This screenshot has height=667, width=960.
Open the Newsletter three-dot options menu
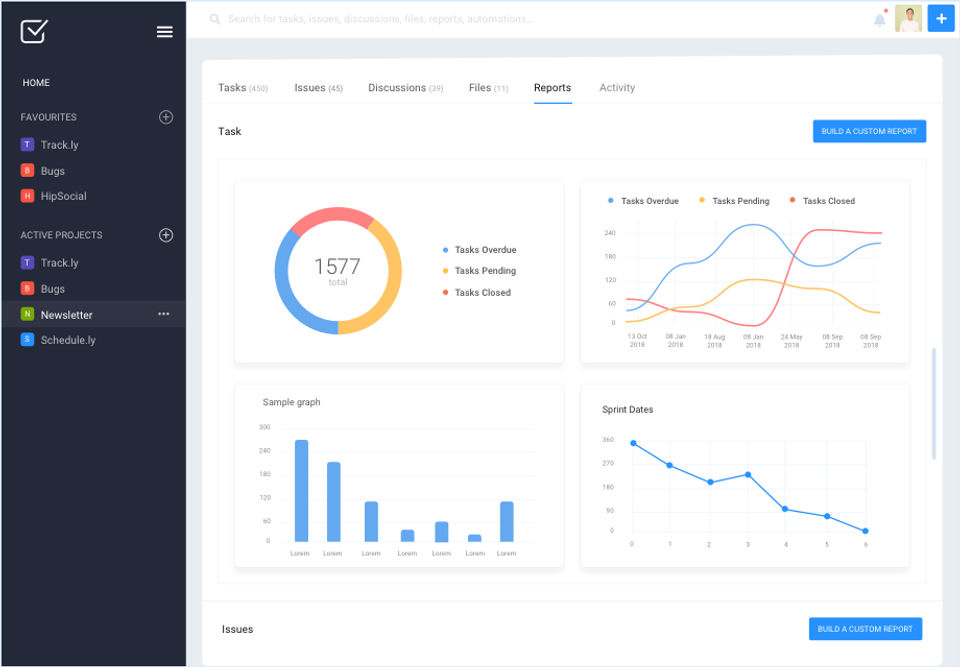(x=163, y=314)
